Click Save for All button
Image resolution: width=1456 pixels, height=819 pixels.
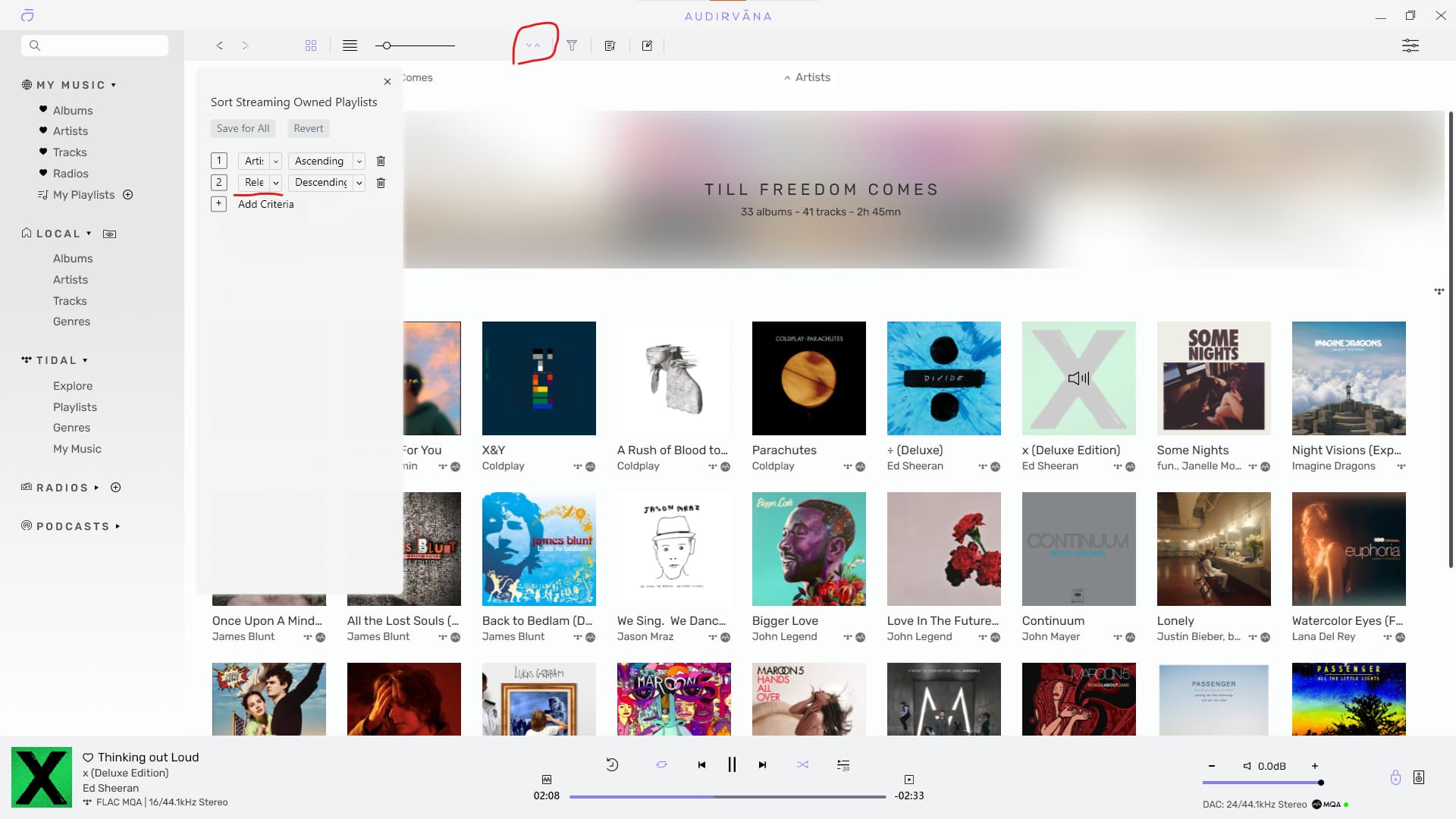243,128
